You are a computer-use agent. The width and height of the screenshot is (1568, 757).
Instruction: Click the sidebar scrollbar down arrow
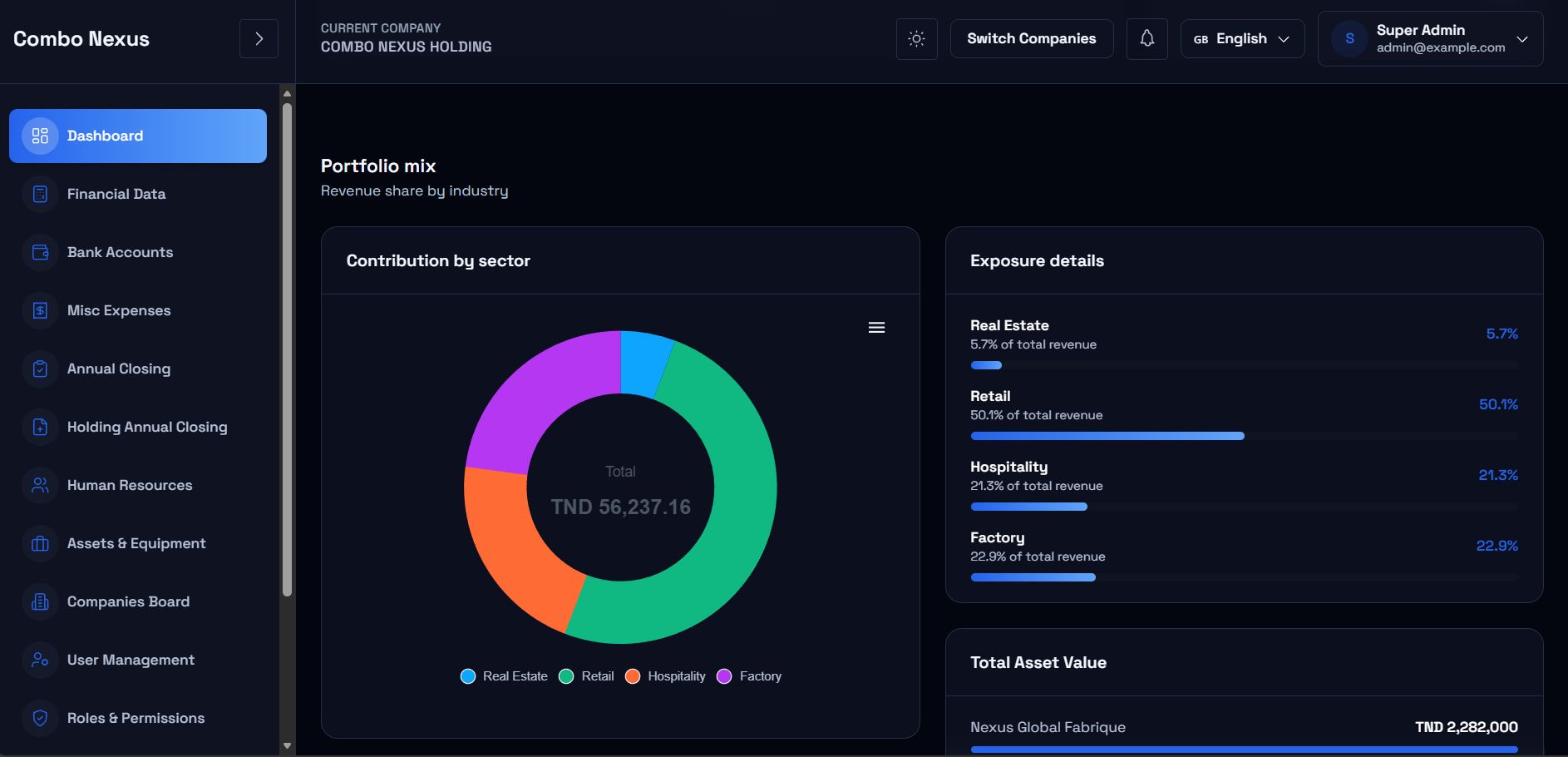point(287,745)
